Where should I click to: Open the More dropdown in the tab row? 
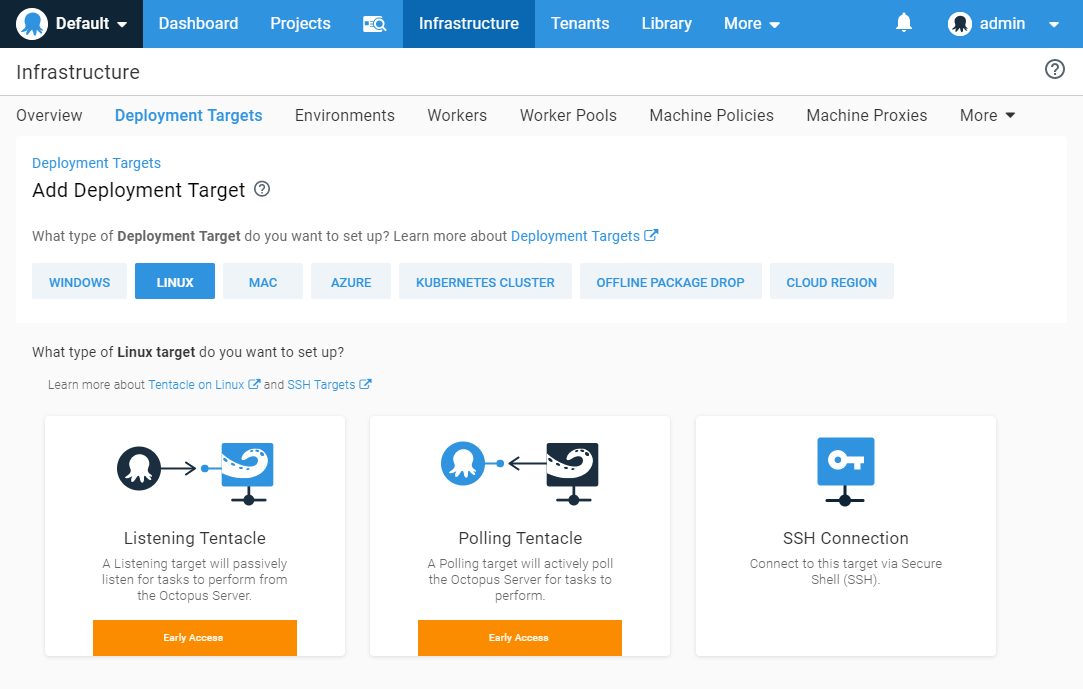point(986,115)
